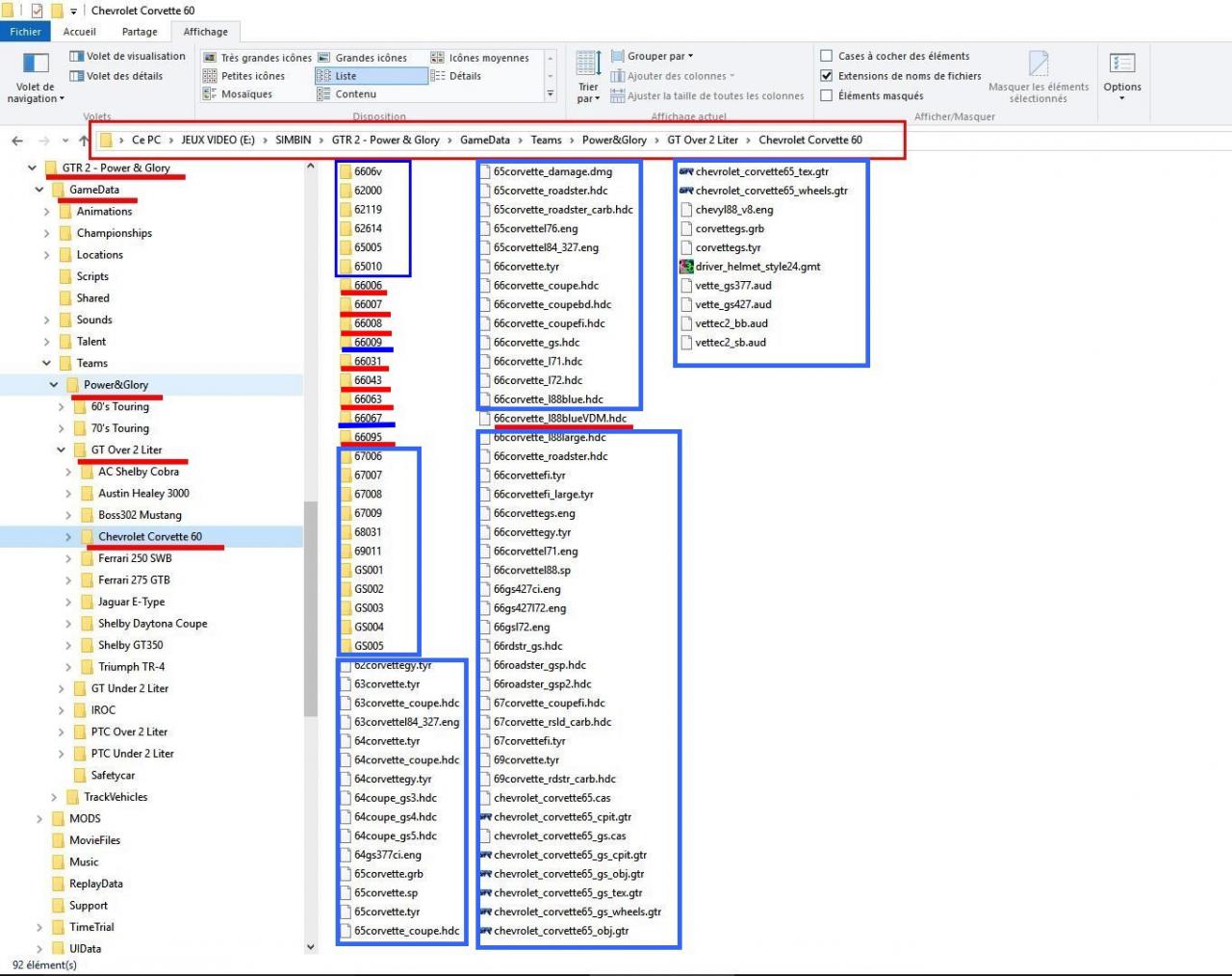
Task: Switch to the Accueil ribbon tab
Action: 80,32
